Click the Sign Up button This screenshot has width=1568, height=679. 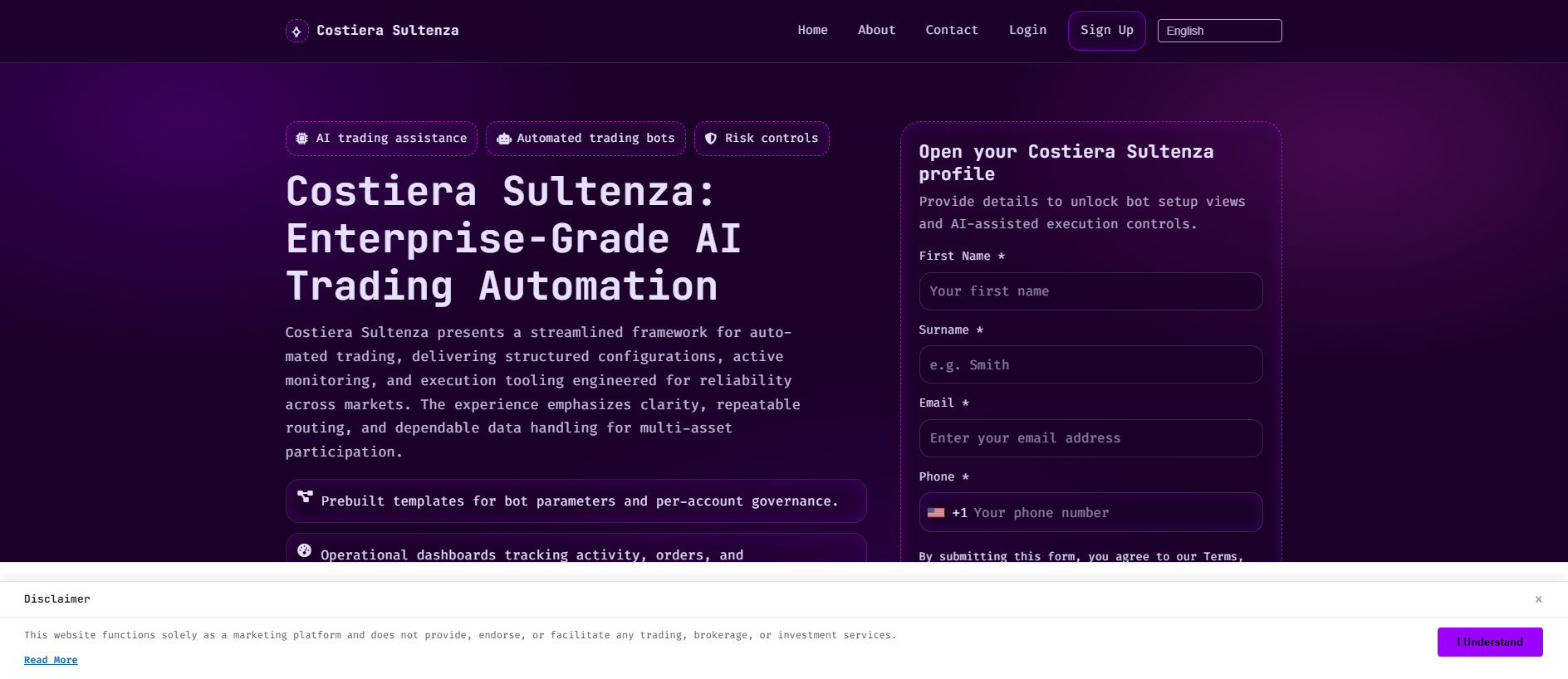click(x=1106, y=31)
